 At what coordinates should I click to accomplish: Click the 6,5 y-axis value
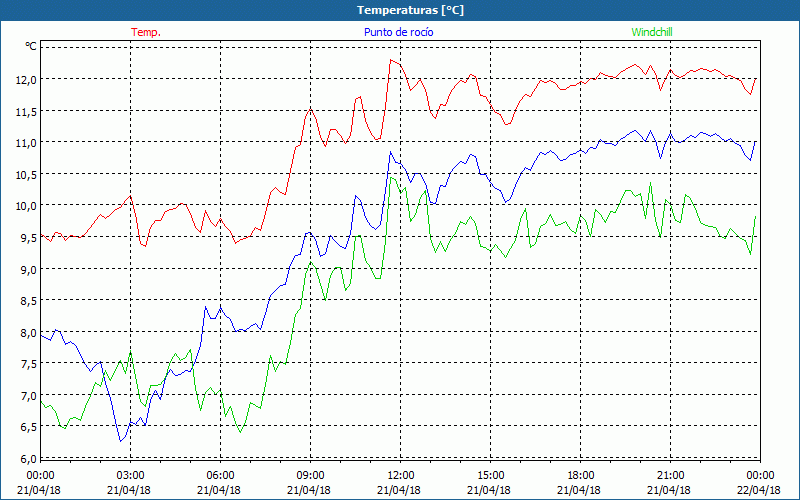[29, 427]
